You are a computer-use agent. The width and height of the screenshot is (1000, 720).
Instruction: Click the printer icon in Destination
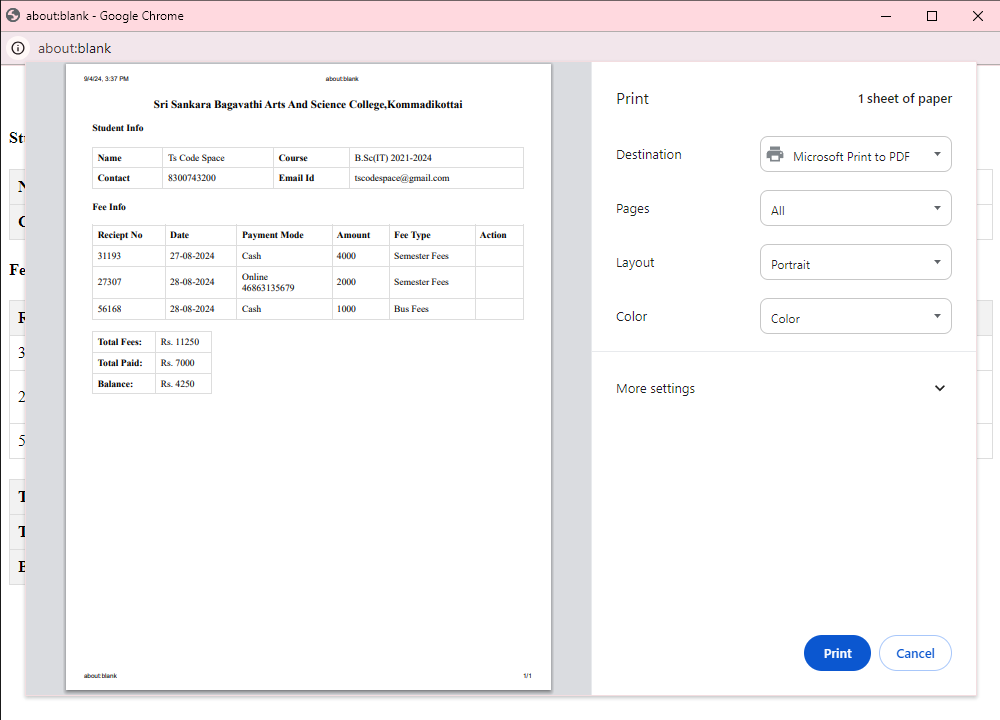775,155
